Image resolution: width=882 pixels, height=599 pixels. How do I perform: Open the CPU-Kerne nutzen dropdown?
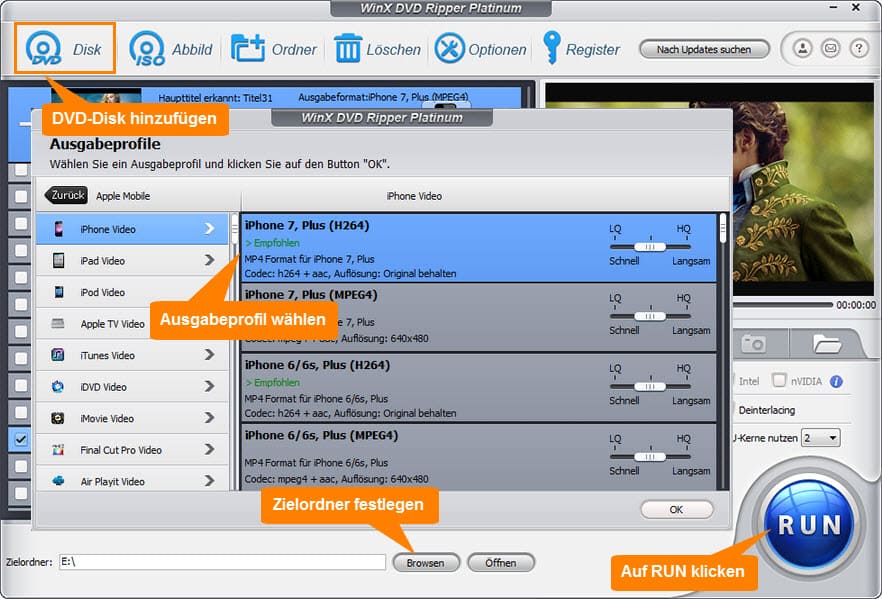[820, 438]
